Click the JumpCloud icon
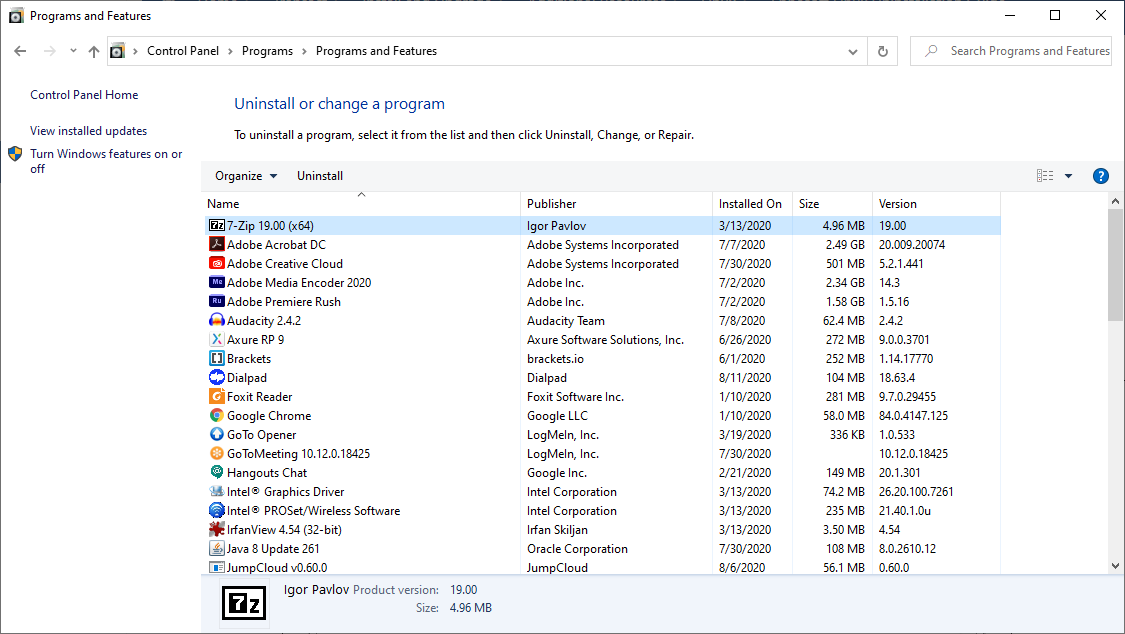 pyautogui.click(x=217, y=567)
